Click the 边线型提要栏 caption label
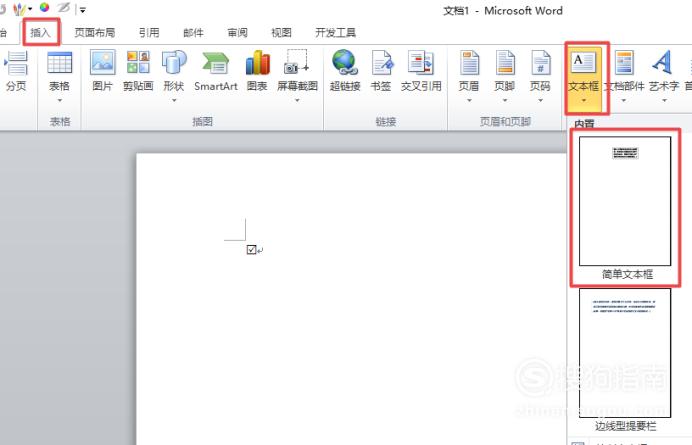 [x=625, y=426]
